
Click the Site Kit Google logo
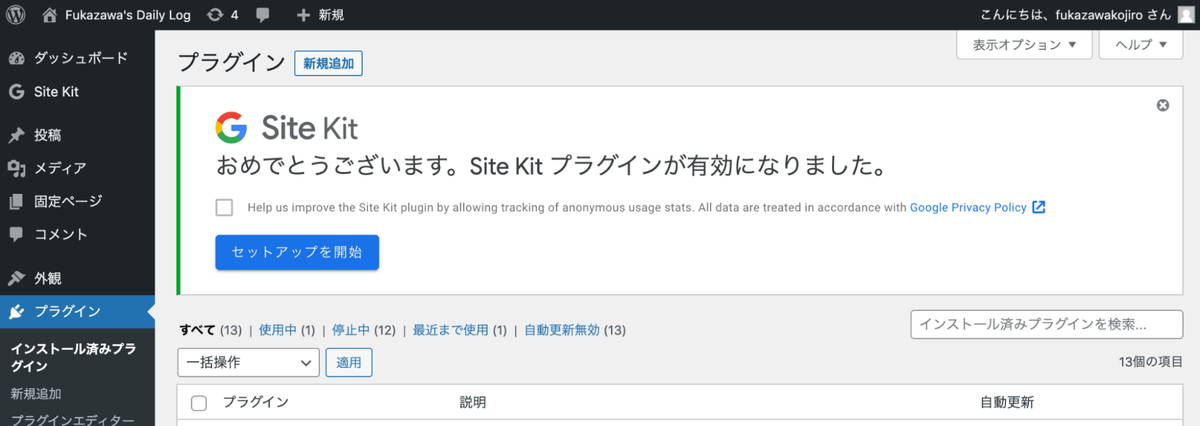click(x=286, y=128)
